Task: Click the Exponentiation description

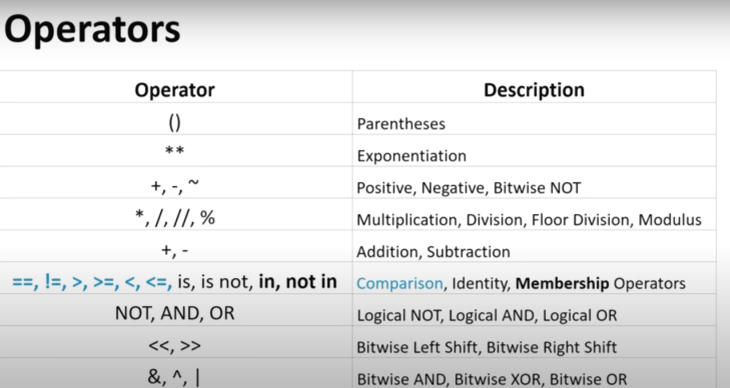Action: click(412, 156)
